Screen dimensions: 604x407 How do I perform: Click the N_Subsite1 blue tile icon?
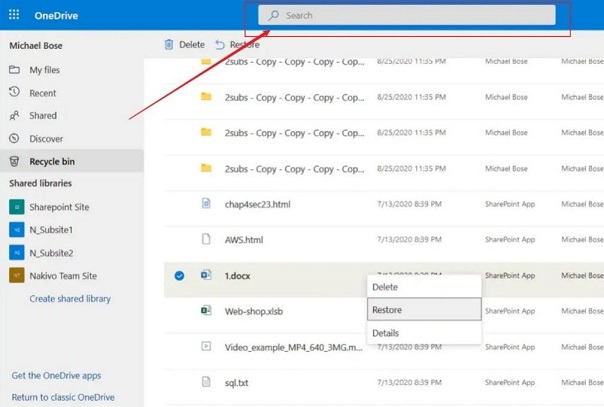17,229
